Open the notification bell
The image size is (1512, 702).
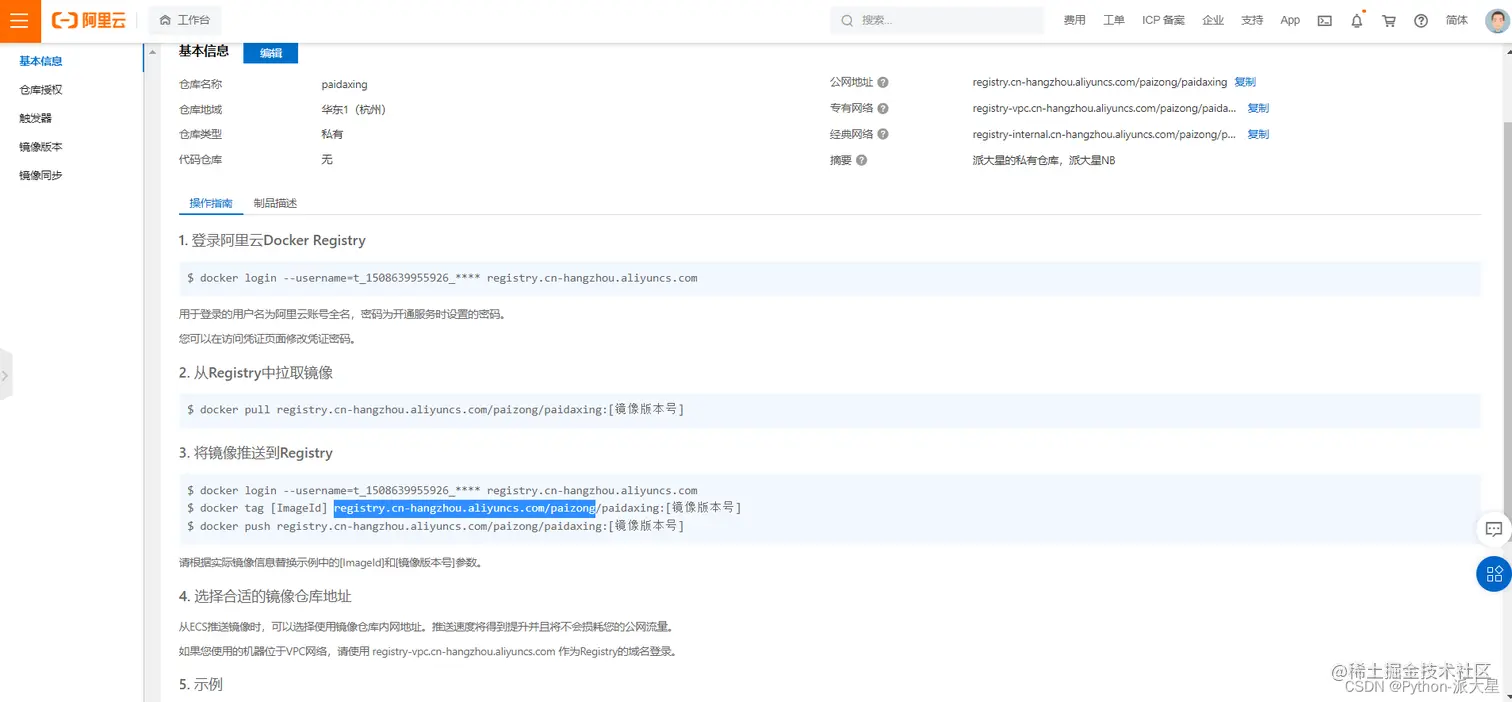(x=1357, y=20)
